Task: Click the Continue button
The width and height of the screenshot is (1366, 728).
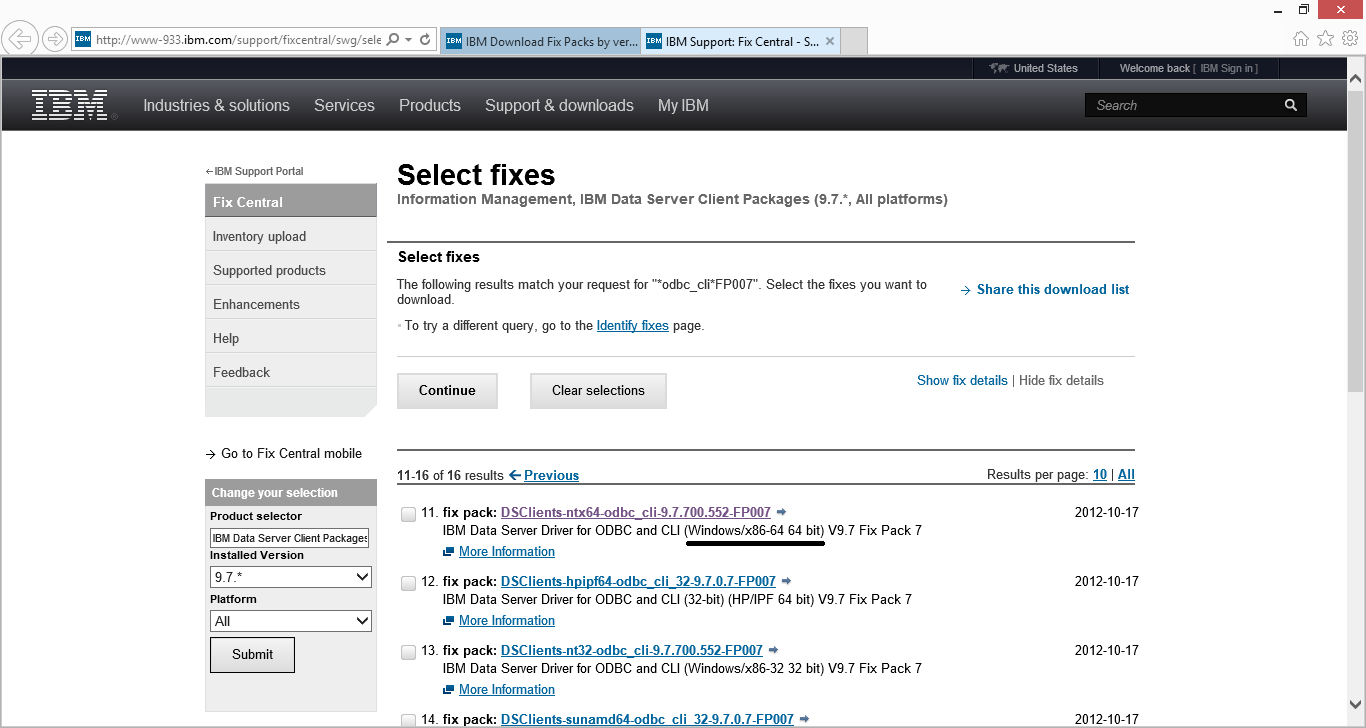Action: point(447,390)
